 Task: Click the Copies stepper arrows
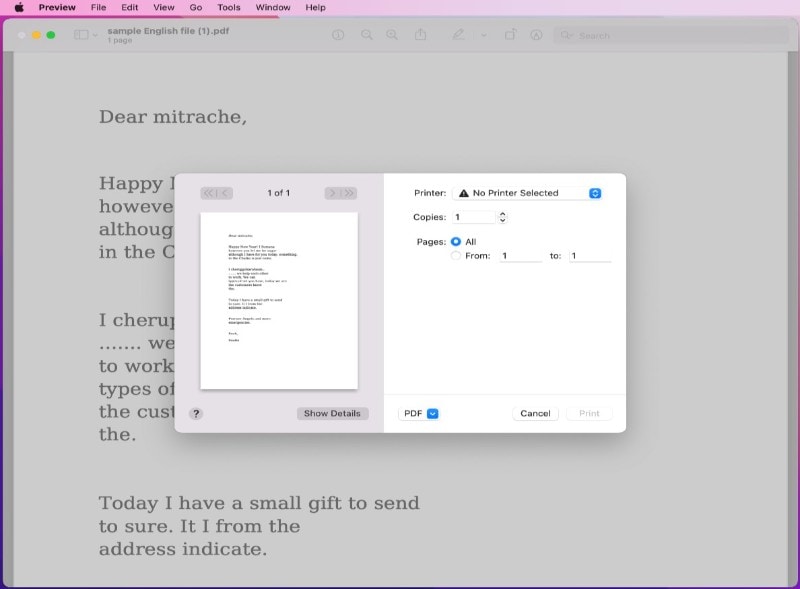coord(503,217)
